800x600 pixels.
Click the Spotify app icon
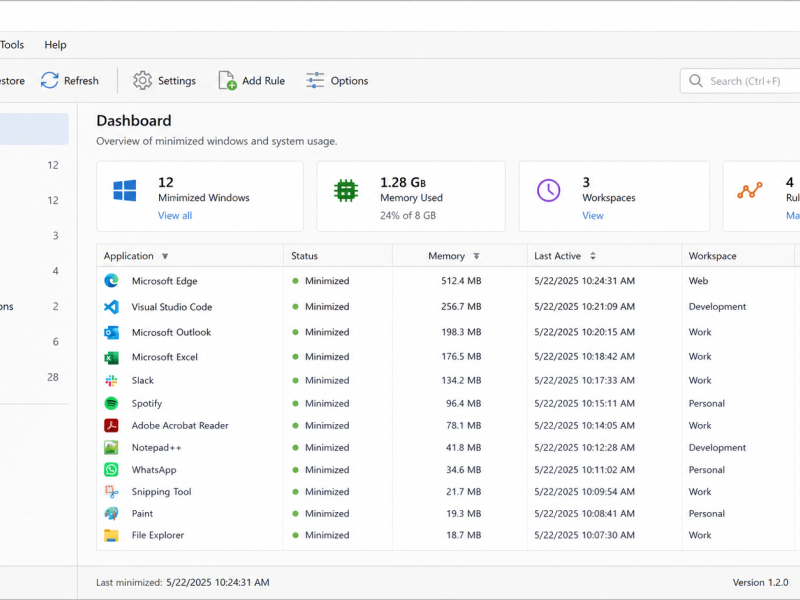tap(111, 404)
